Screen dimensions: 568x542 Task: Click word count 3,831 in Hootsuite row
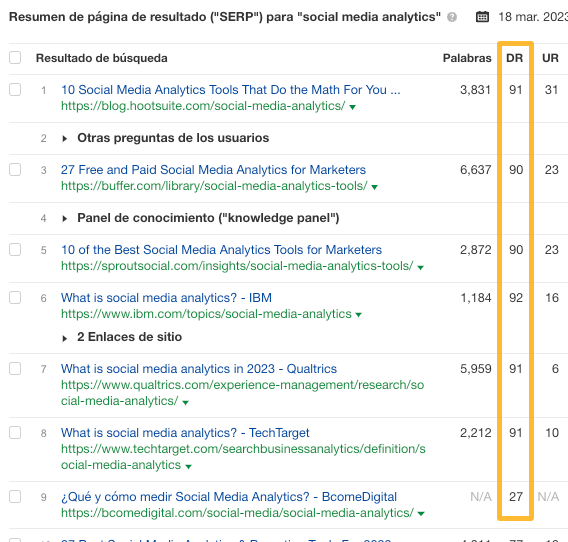(x=475, y=90)
